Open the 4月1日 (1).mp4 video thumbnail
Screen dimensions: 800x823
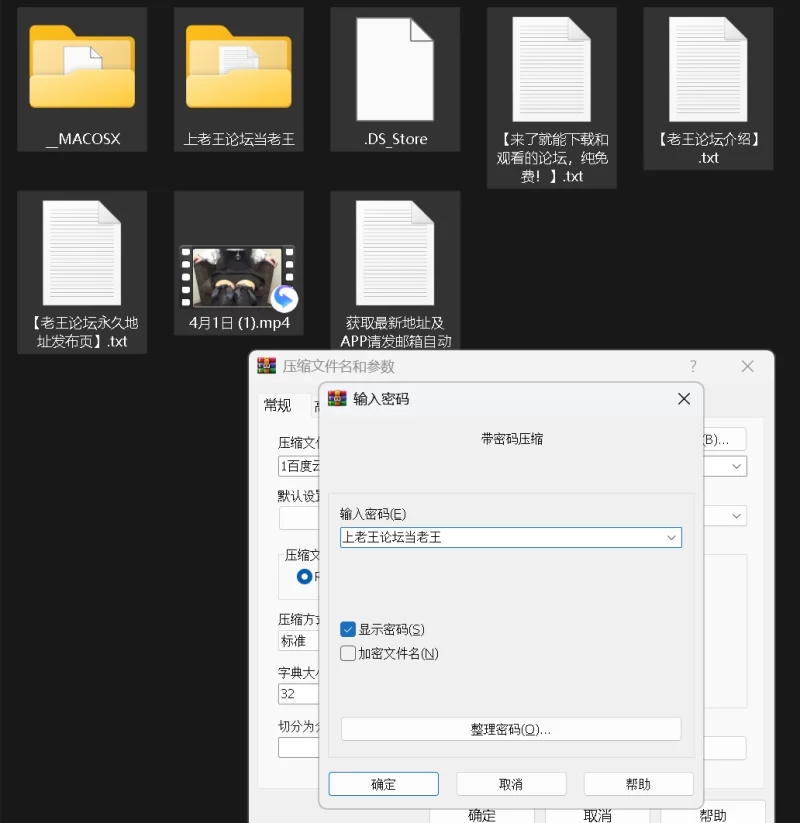pos(238,277)
